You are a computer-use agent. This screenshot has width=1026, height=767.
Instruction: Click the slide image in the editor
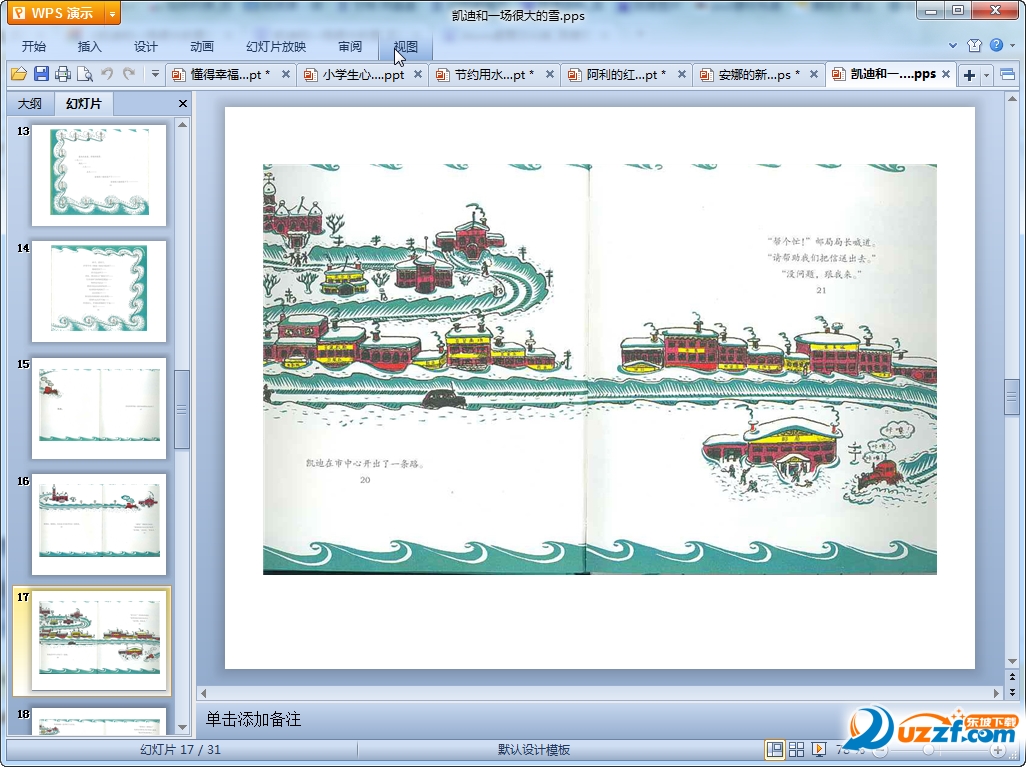click(600, 369)
